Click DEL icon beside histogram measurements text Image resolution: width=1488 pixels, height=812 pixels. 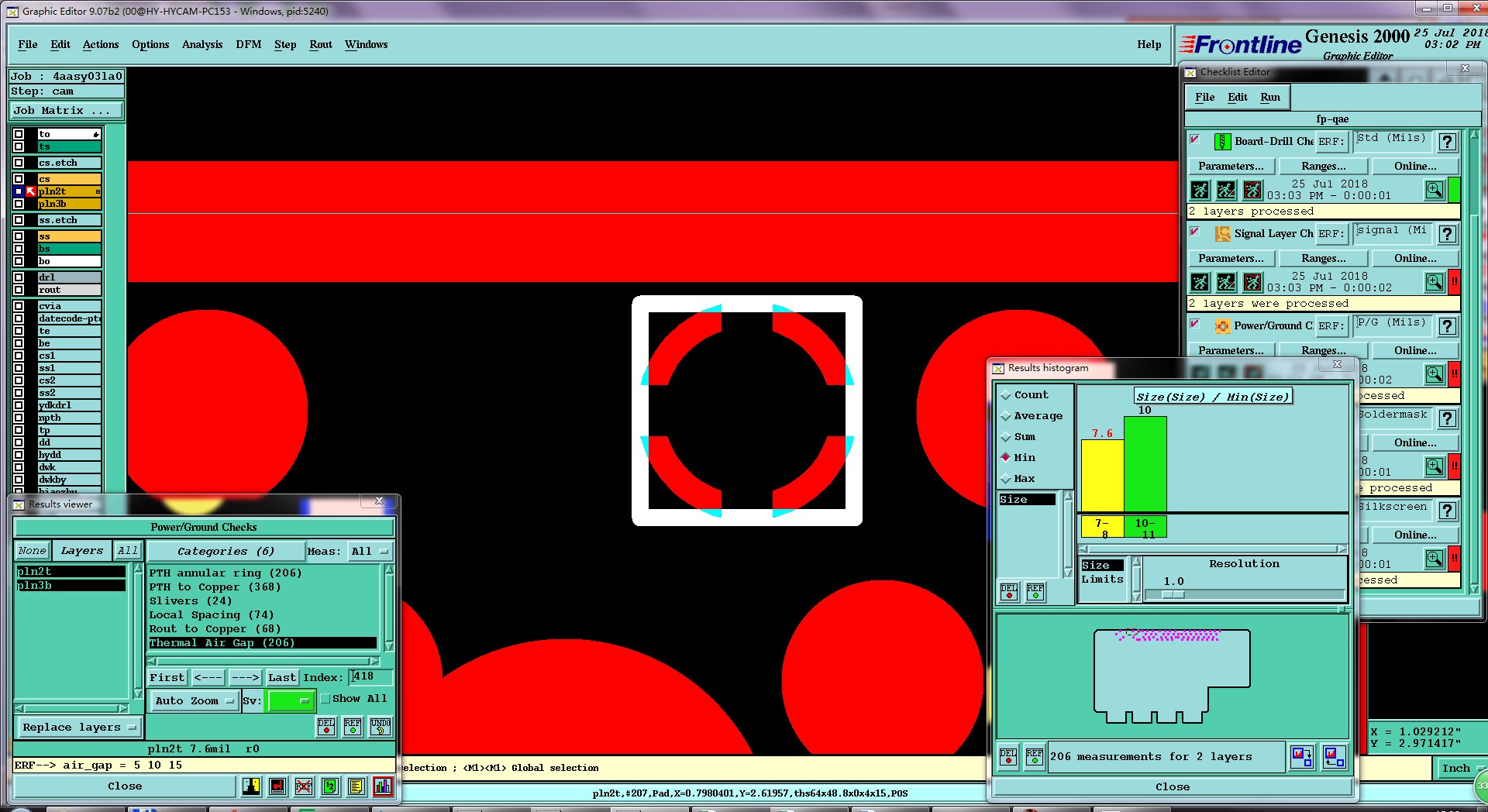click(1008, 756)
